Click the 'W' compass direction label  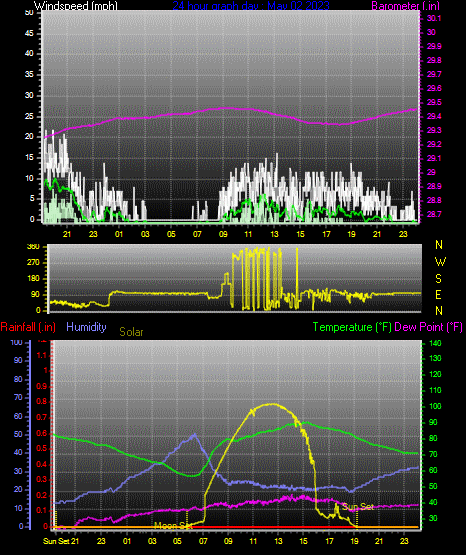[440, 262]
